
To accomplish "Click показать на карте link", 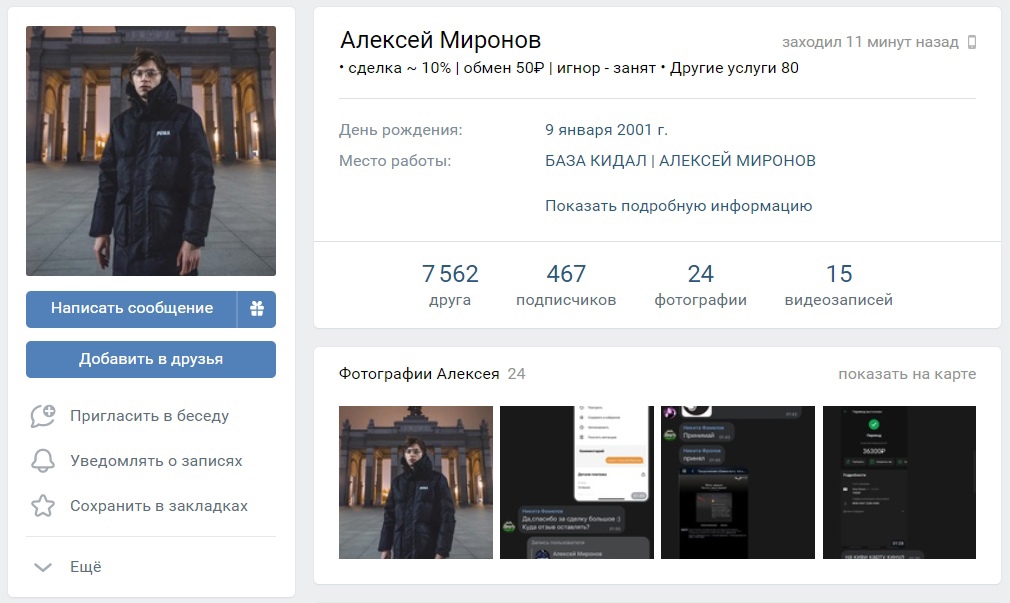I will coord(906,374).
